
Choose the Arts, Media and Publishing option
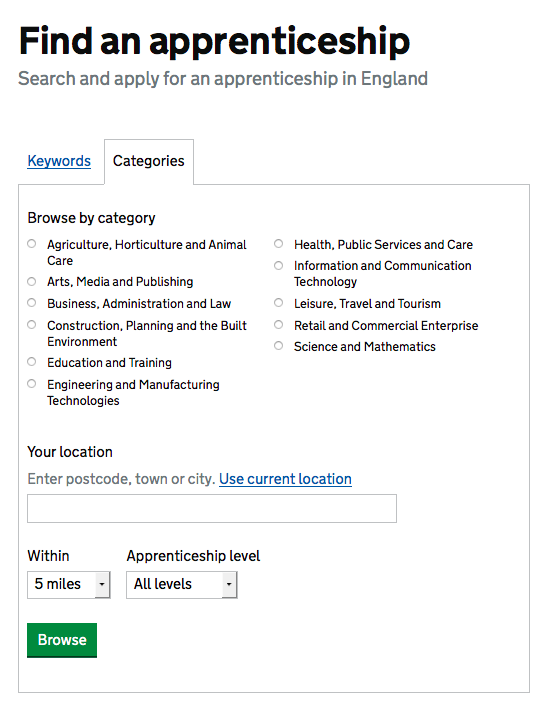(31, 281)
